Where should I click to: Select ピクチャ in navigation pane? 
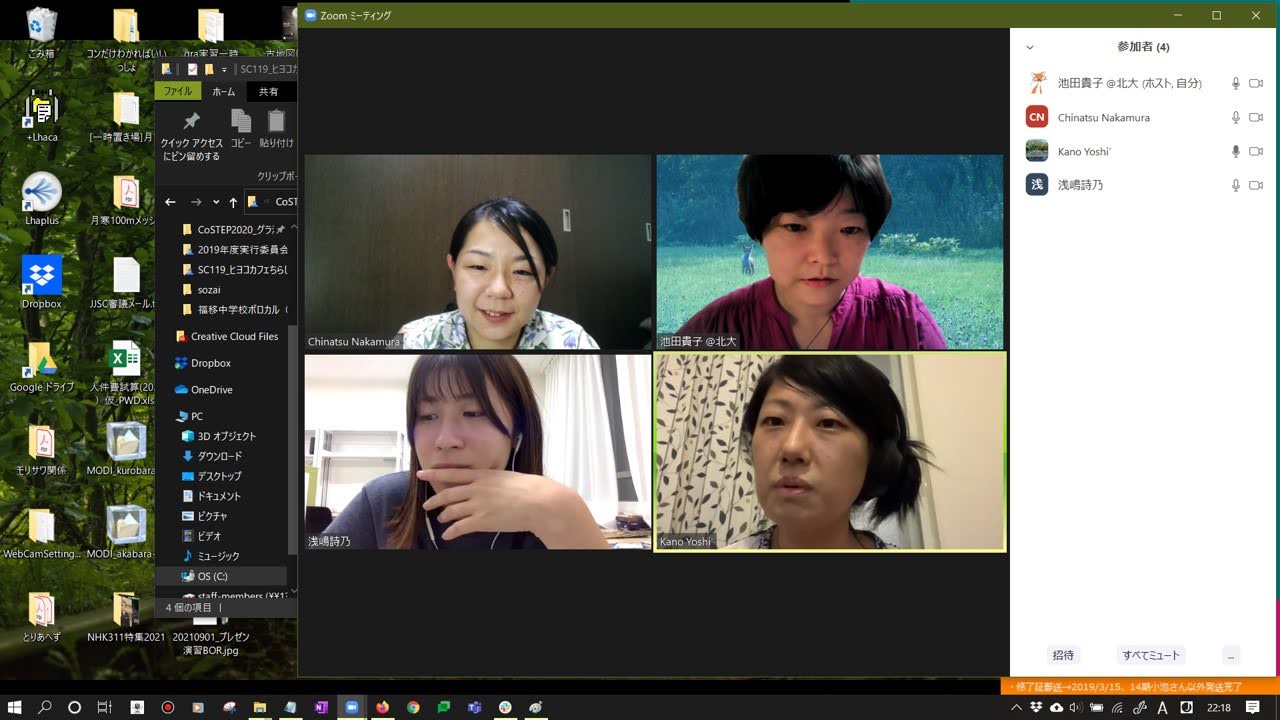pos(205,516)
